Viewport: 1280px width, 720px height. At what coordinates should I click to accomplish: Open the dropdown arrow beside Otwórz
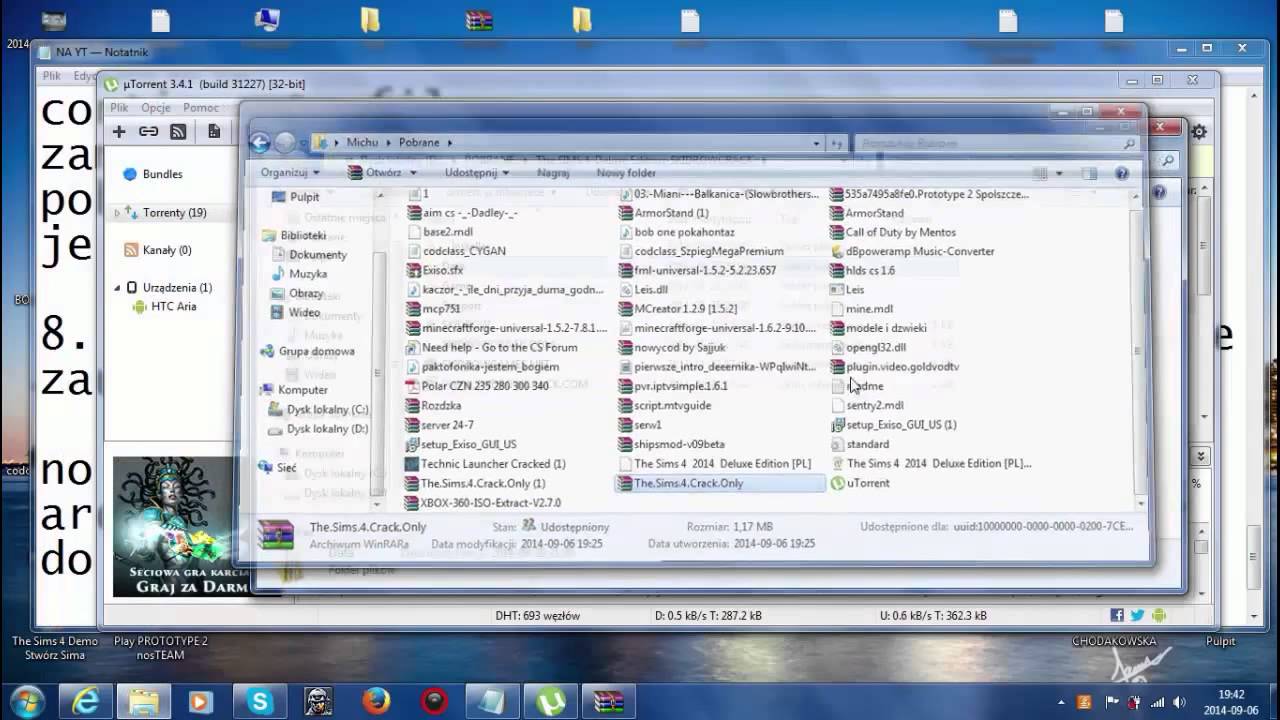413,172
